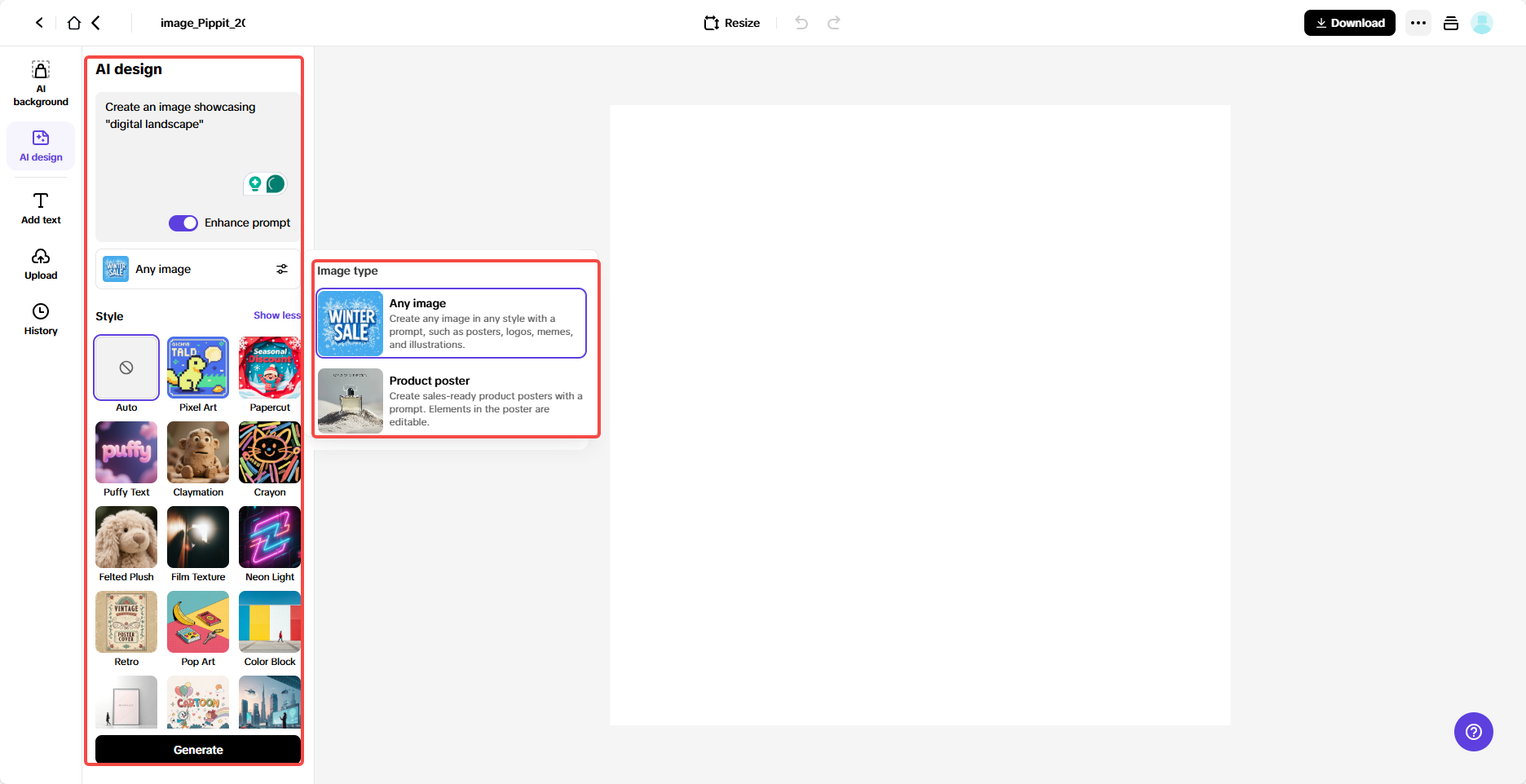Screen dimensions: 1526x784
Task: Download the current design
Action: pos(1349,22)
